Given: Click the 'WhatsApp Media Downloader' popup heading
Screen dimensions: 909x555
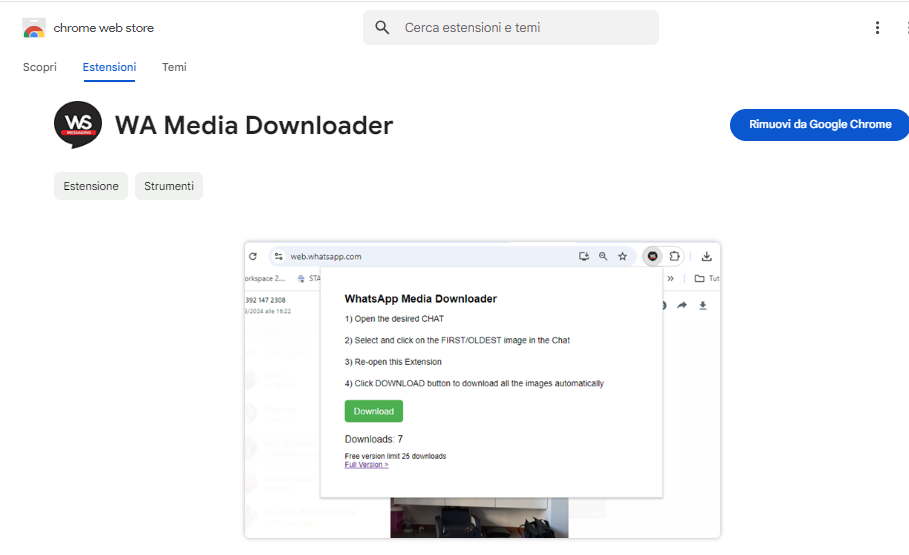Looking at the screenshot, I should tap(420, 299).
